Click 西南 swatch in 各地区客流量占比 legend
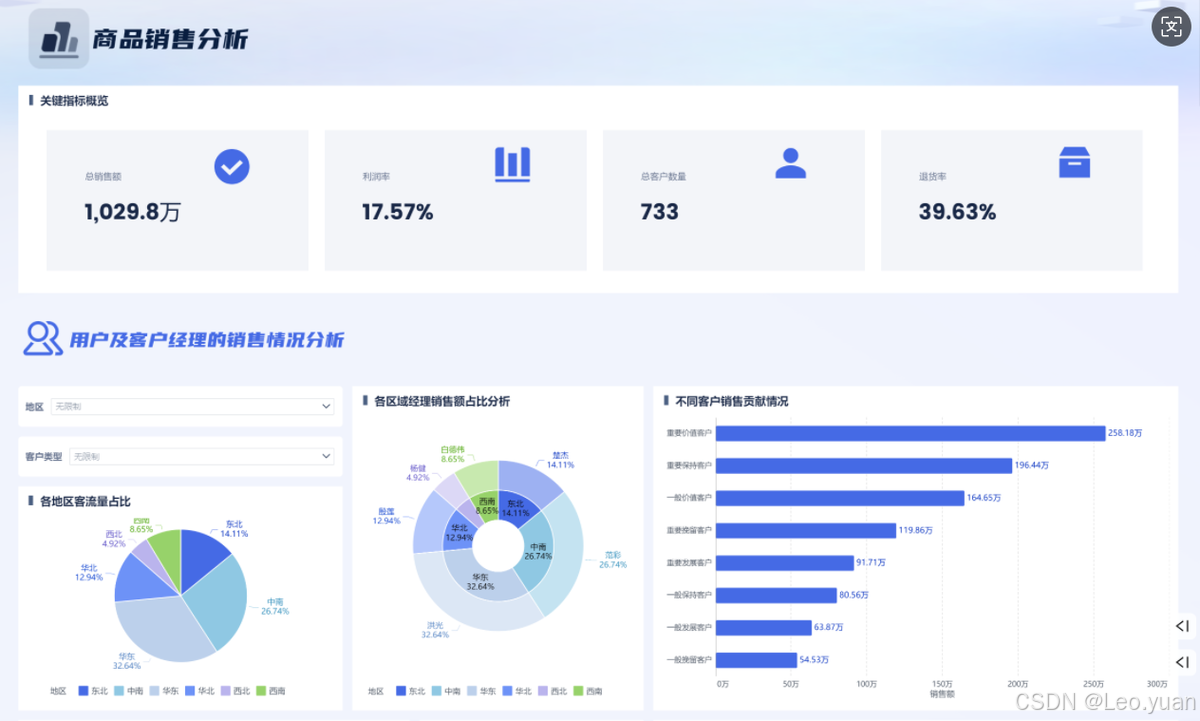The width and height of the screenshot is (1200, 721). [261, 691]
